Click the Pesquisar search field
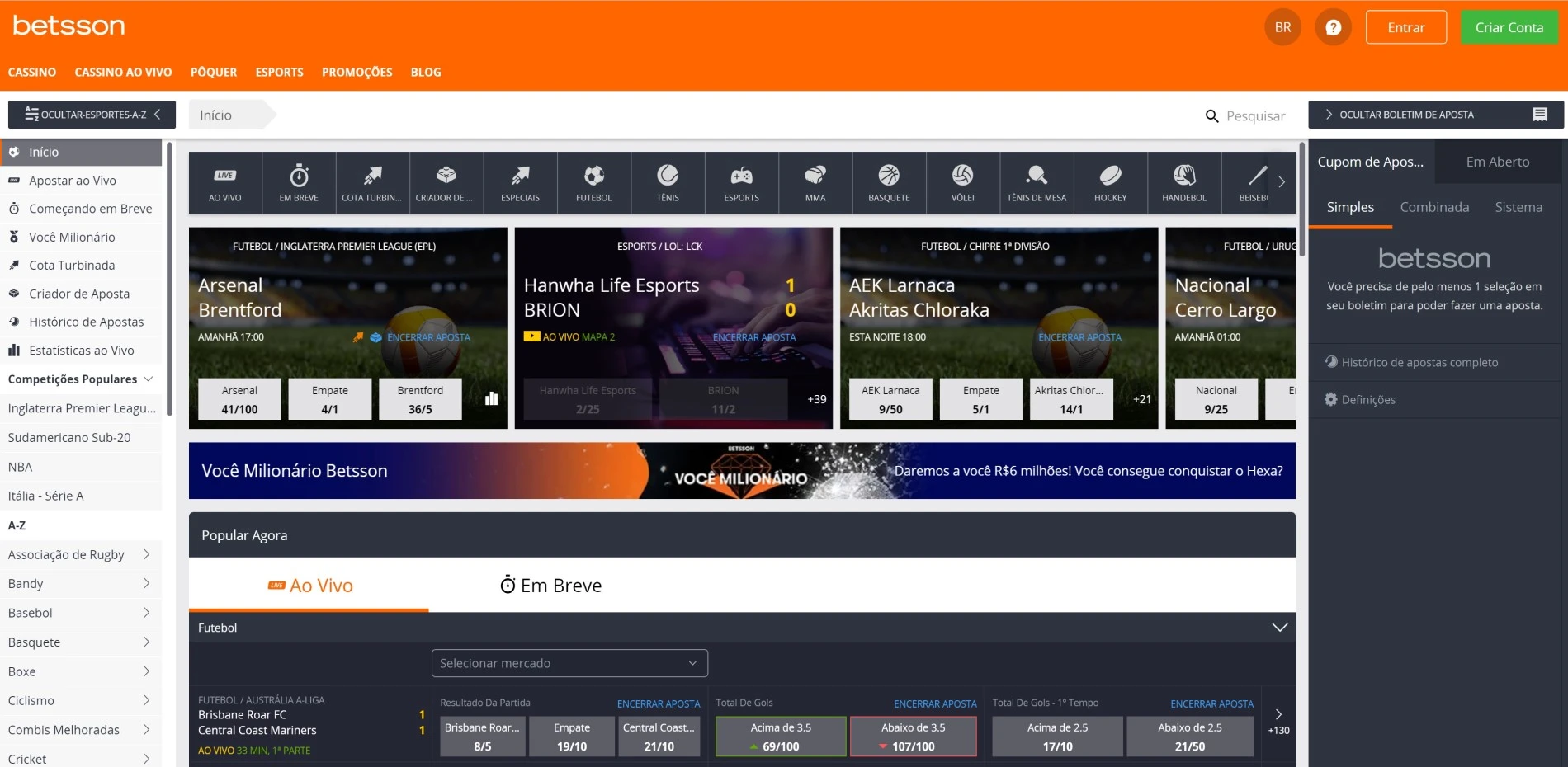The image size is (1568, 767). [x=1251, y=115]
